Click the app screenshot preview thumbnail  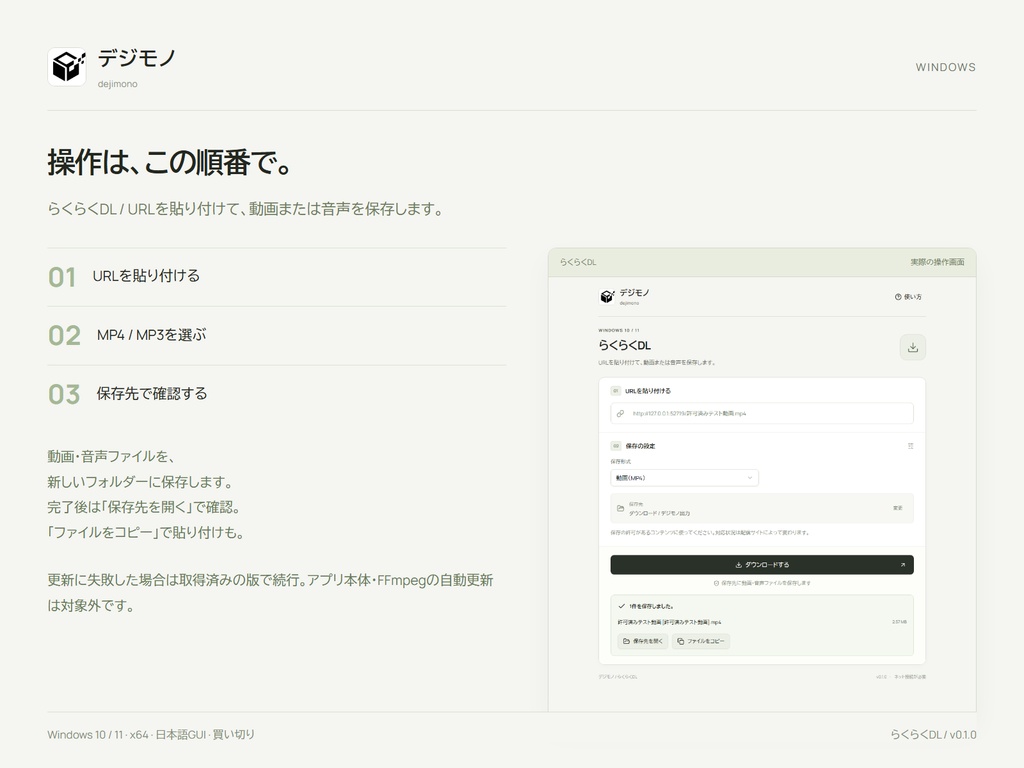click(762, 480)
